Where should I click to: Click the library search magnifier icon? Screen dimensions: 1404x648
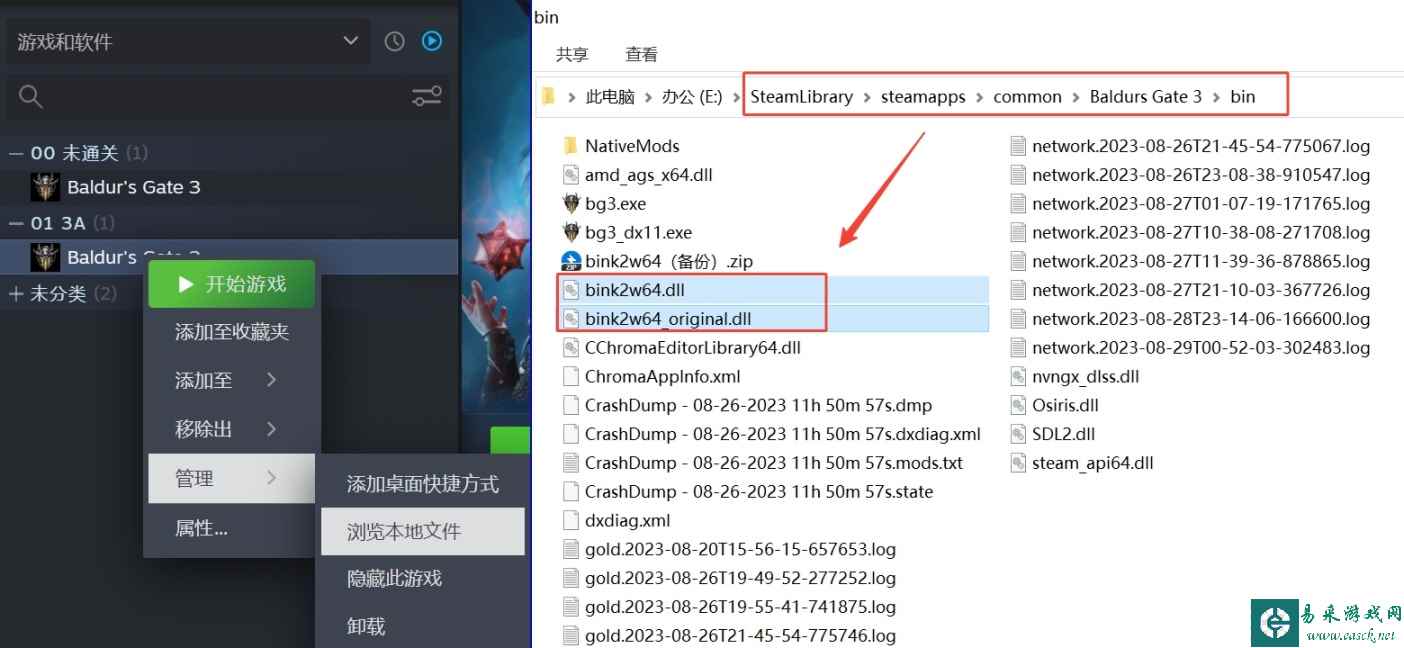[31, 96]
